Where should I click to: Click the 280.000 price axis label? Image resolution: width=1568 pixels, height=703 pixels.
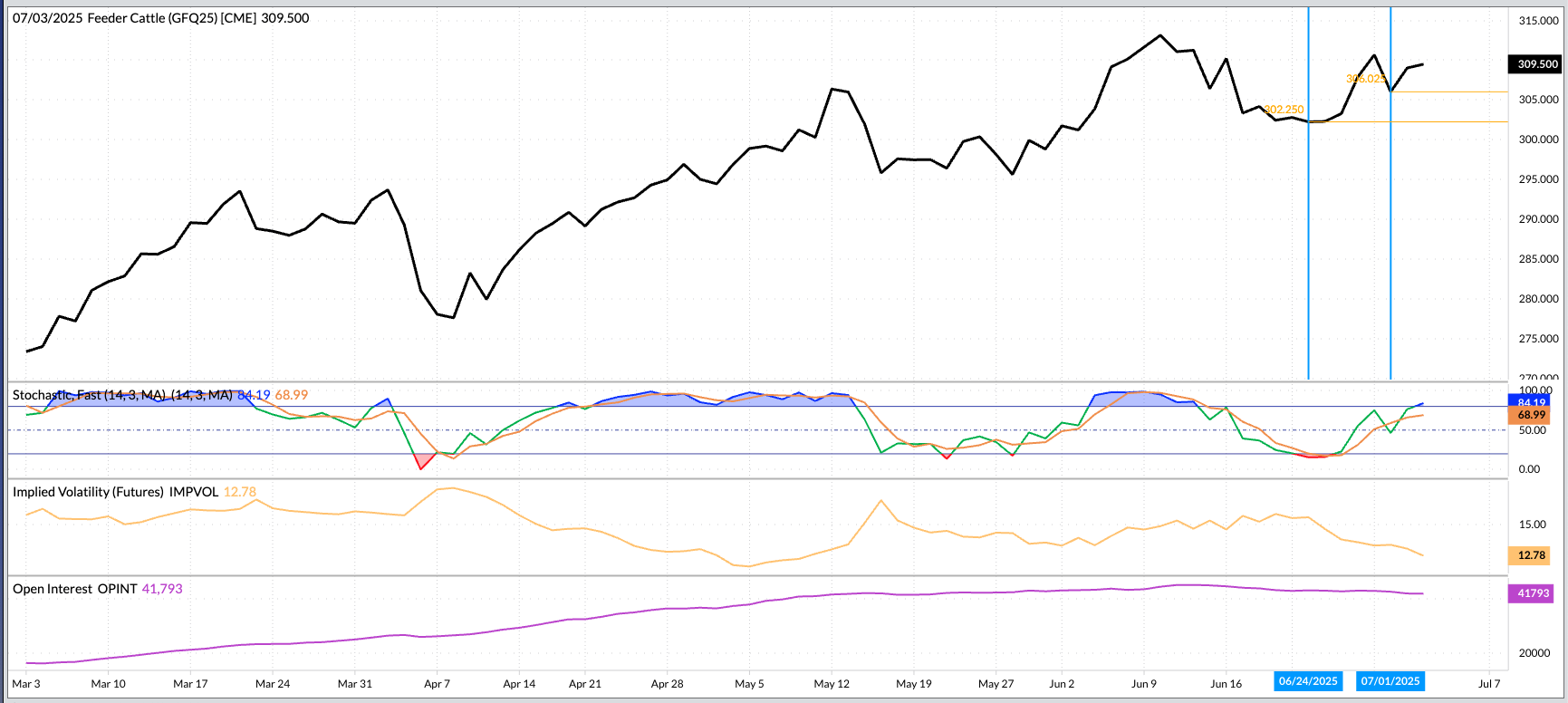click(x=1538, y=299)
